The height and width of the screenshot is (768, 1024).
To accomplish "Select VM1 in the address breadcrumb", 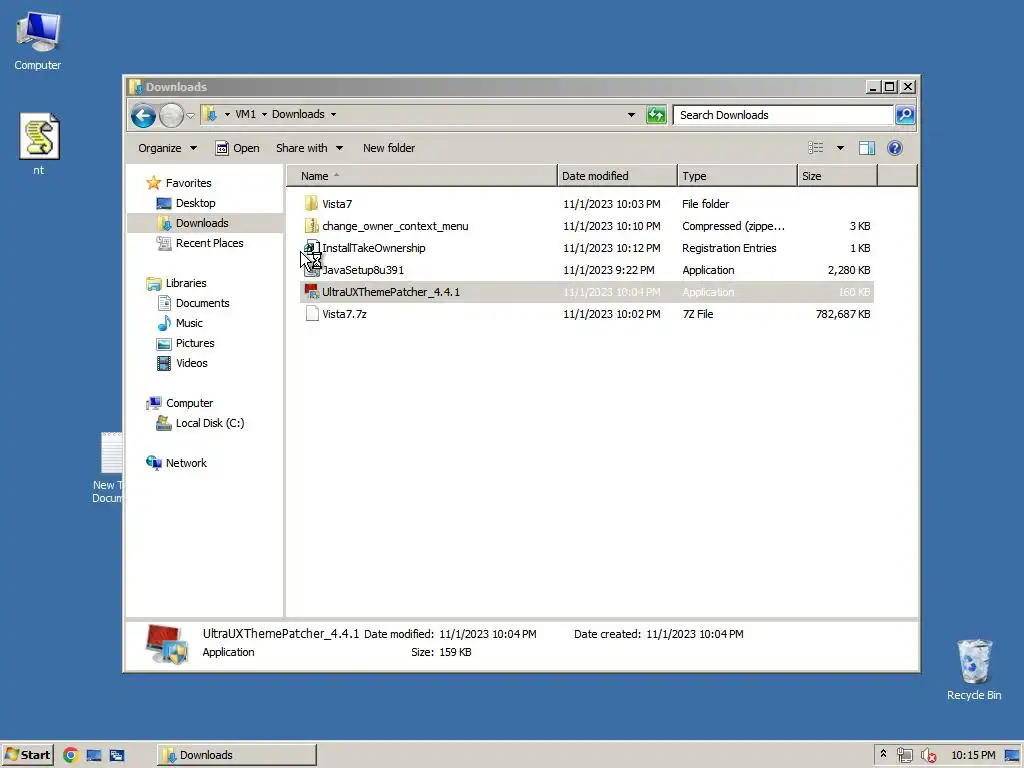I will [246, 114].
